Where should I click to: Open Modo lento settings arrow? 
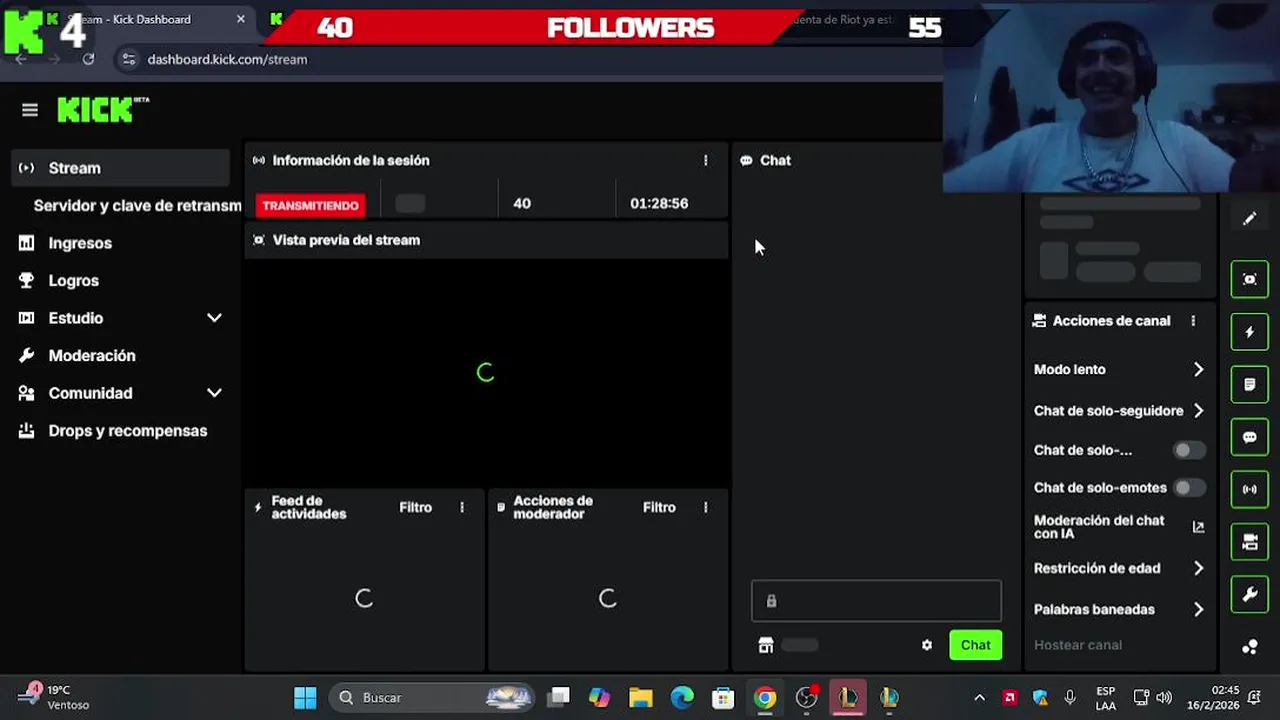point(1198,370)
